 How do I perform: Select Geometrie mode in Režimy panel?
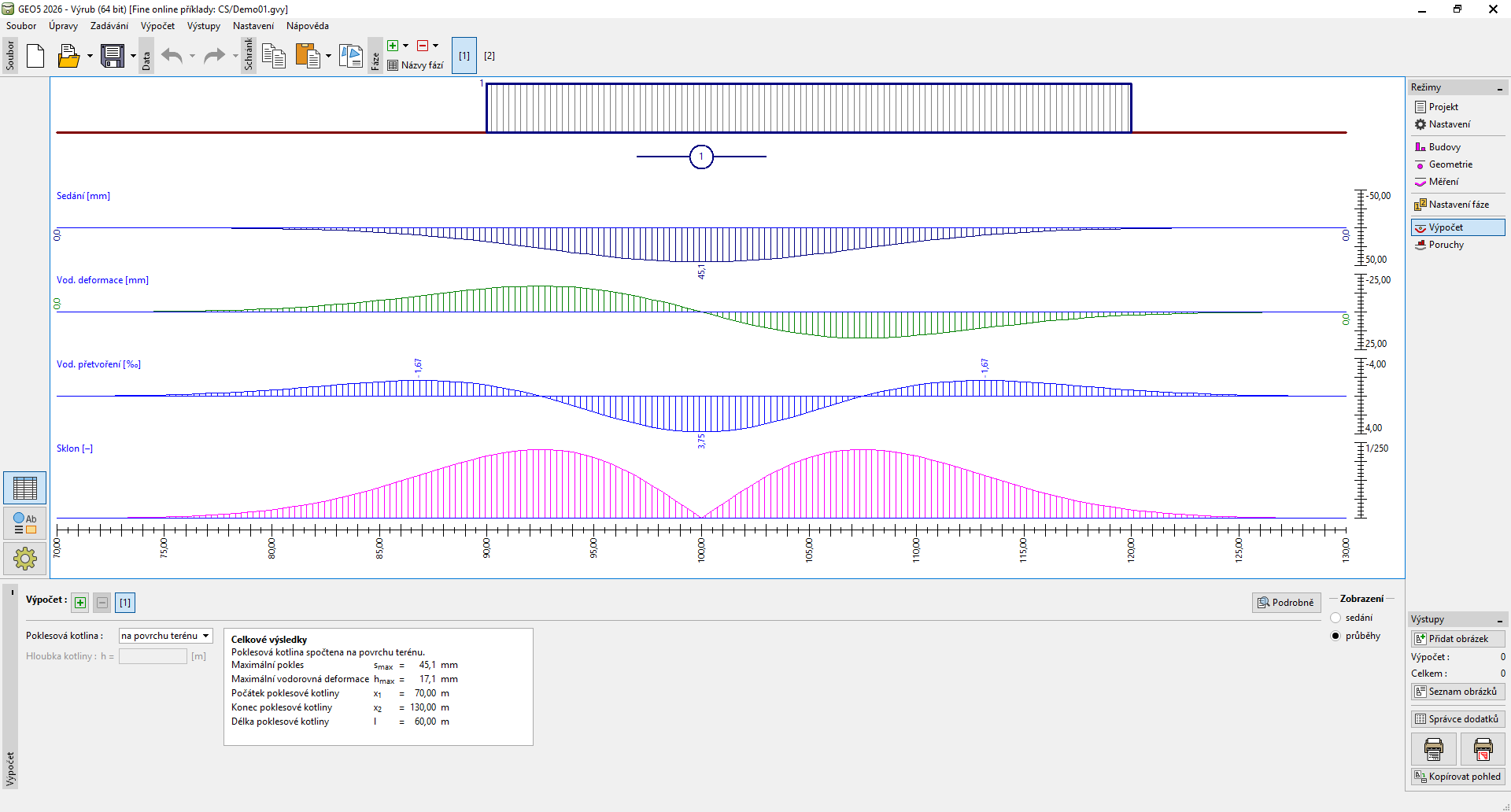tap(1450, 164)
